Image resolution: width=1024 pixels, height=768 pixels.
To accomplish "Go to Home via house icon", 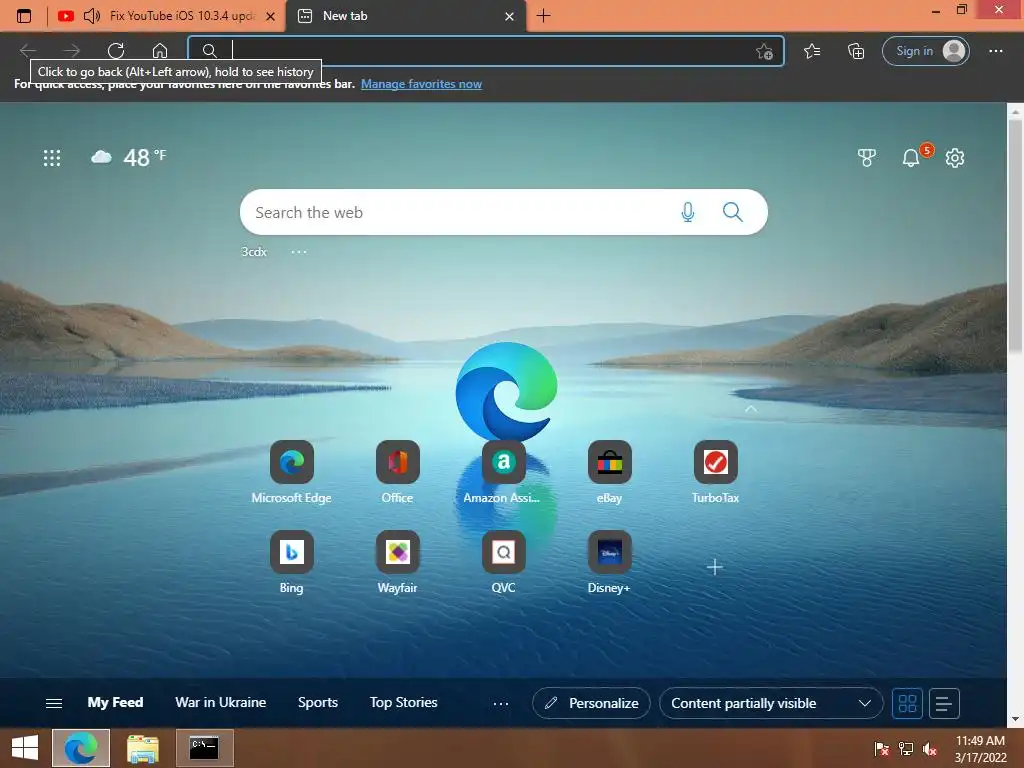I will 160,50.
